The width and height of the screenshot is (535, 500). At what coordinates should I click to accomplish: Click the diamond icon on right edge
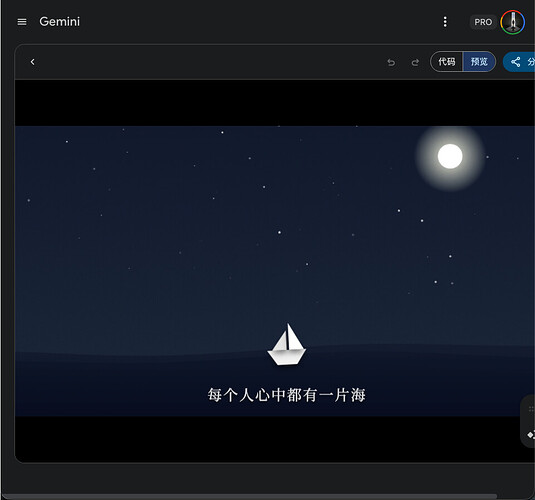click(530, 435)
